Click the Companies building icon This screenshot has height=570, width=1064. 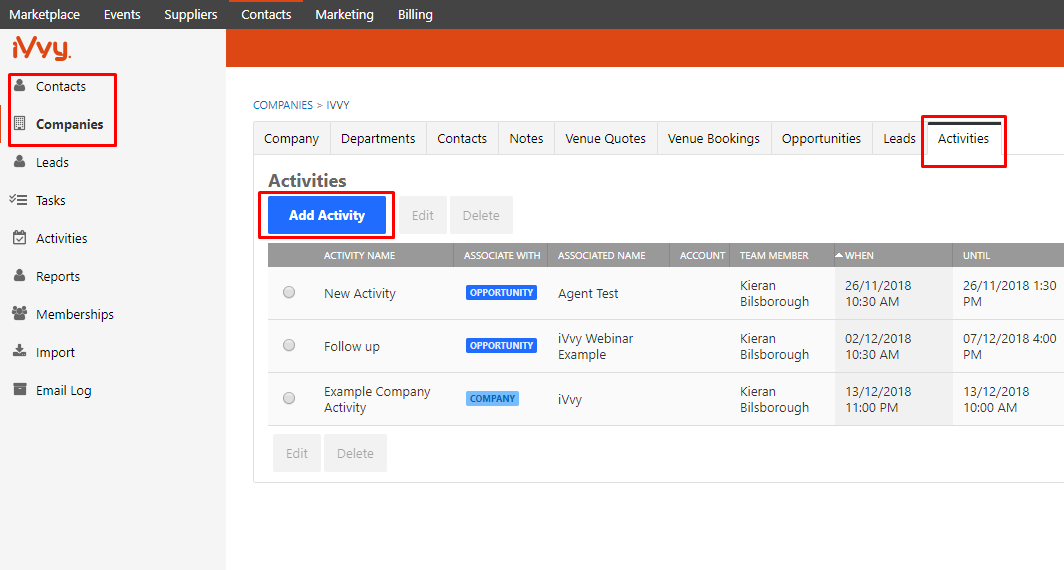(20, 124)
